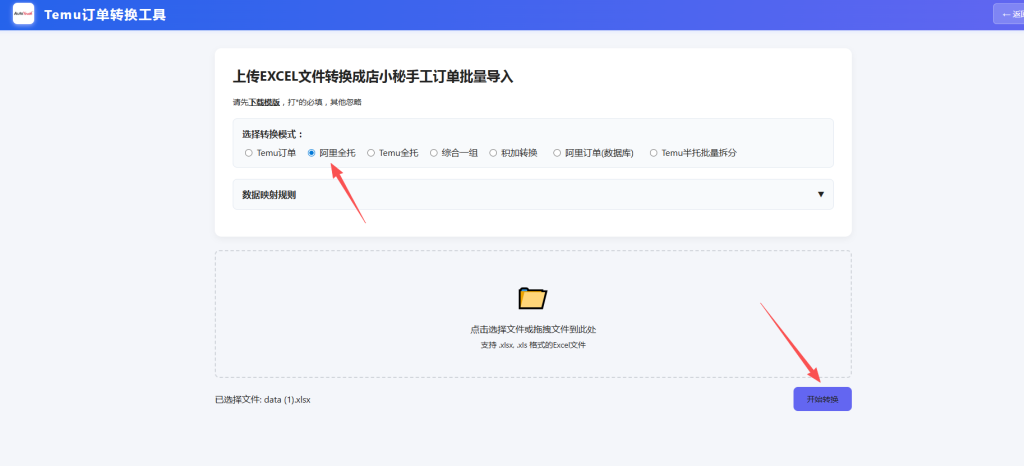Viewport: 1024px width, 466px height.
Task: Click the 支持 .xlsx, .xls 格式 hint text
Action: pyautogui.click(x=533, y=345)
